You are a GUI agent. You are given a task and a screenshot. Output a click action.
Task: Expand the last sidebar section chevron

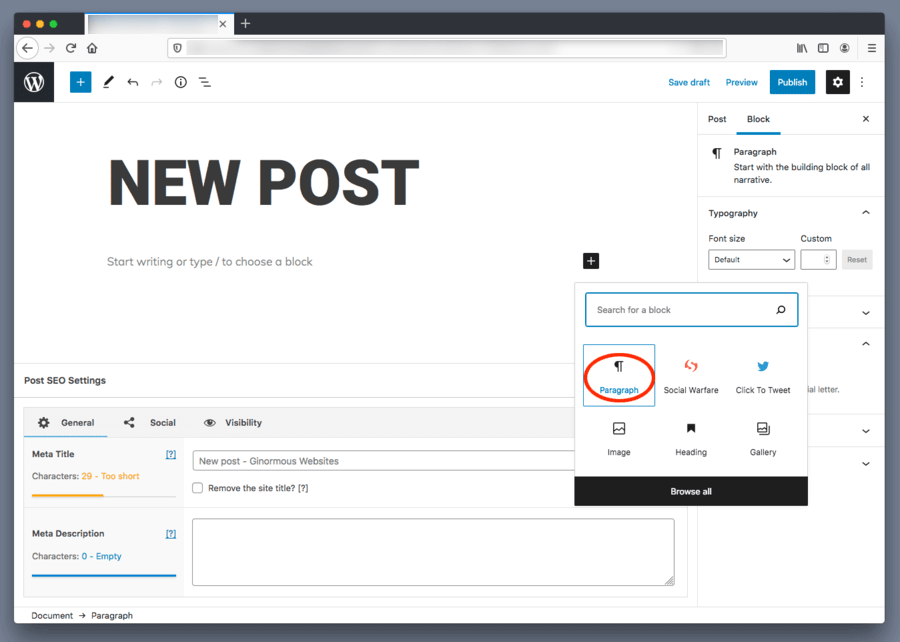pos(866,464)
